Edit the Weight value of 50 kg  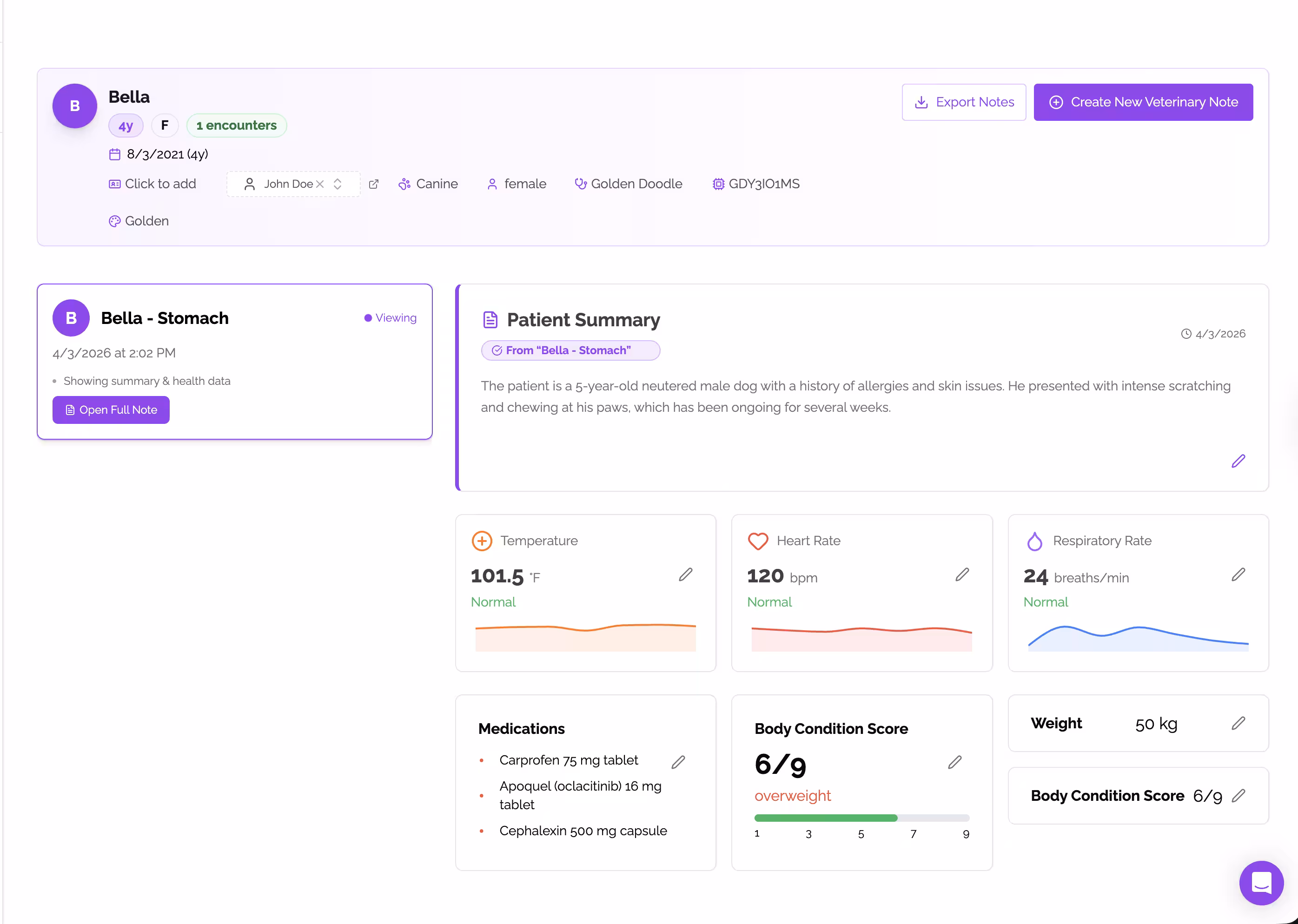coord(1238,723)
